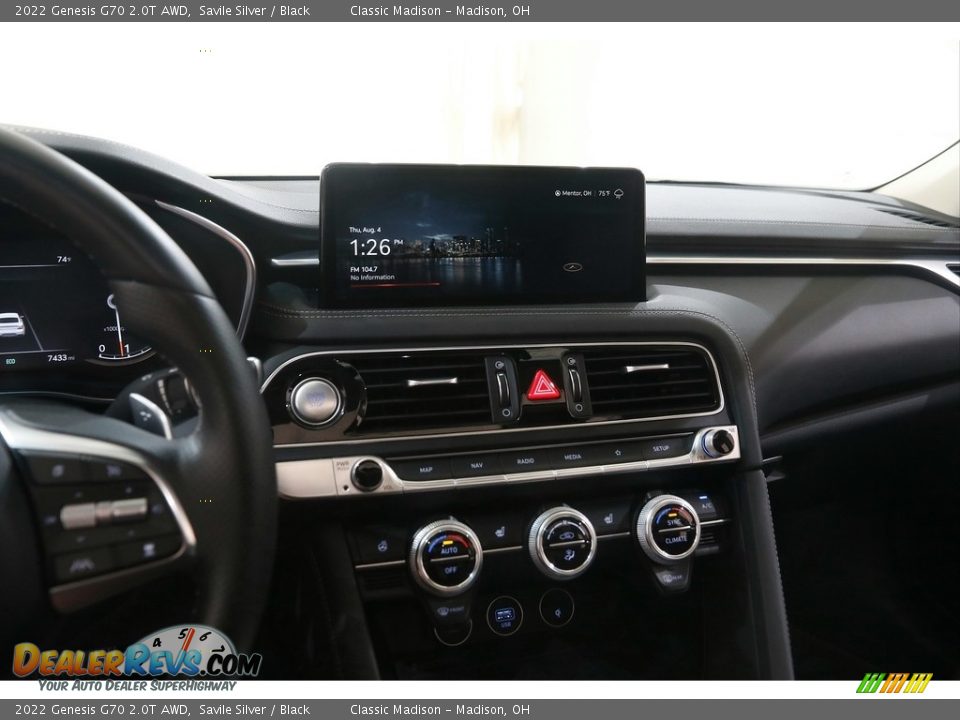Screen dimensions: 960x720
Task: Enable SYNC on the right climate knob
Action: pos(673,522)
